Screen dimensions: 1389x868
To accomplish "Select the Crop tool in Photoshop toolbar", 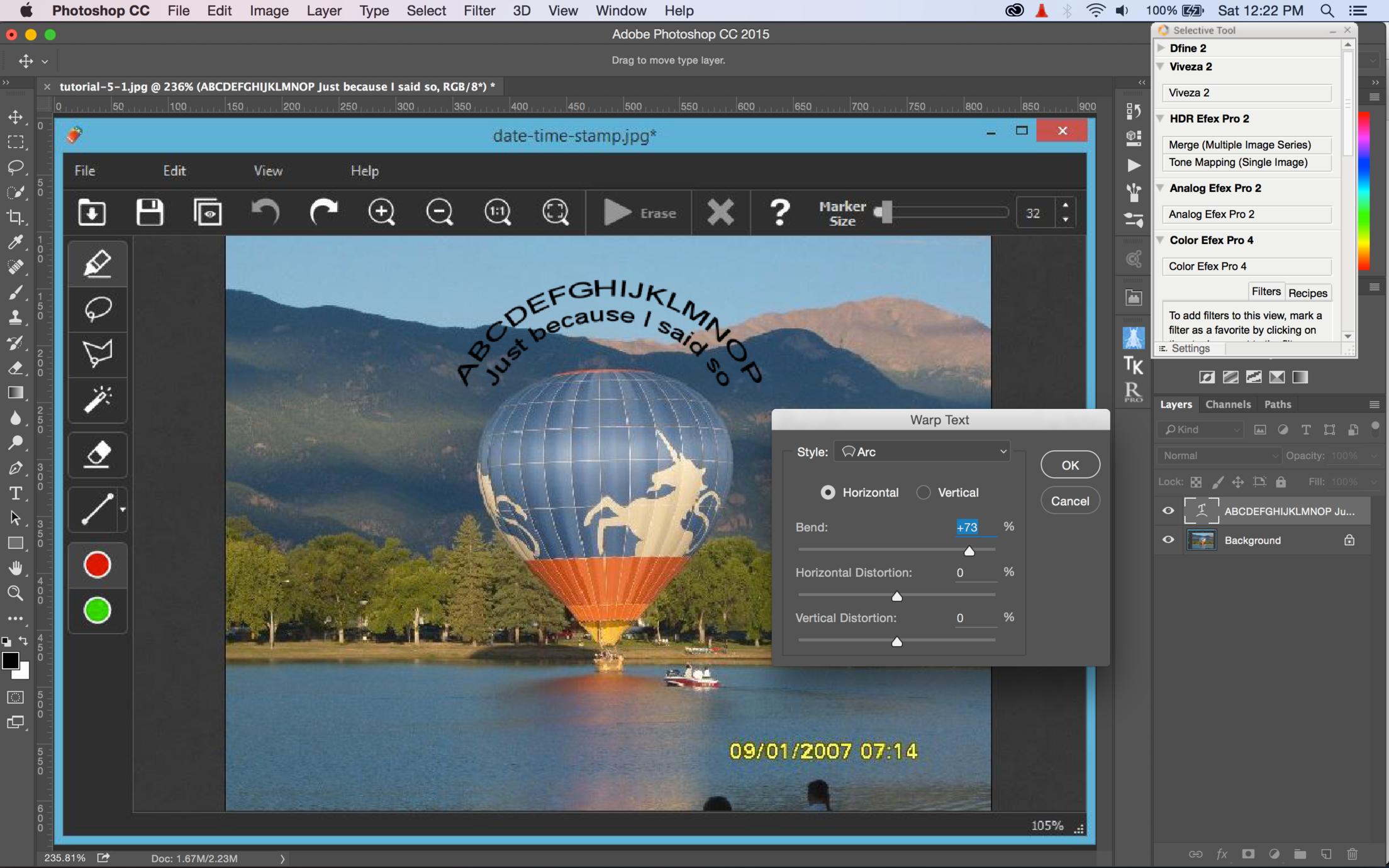I will coord(16,217).
